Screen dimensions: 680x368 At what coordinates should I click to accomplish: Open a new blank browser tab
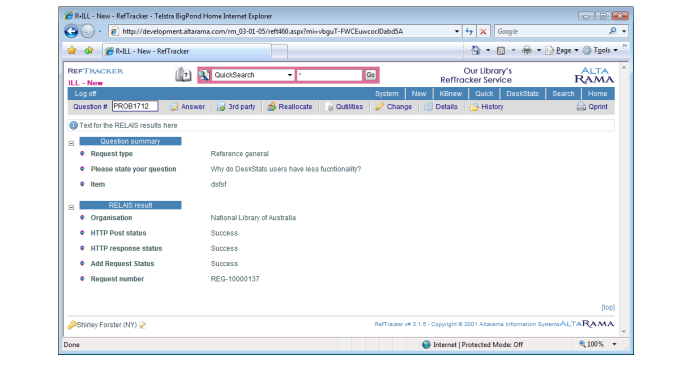[x=279, y=52]
